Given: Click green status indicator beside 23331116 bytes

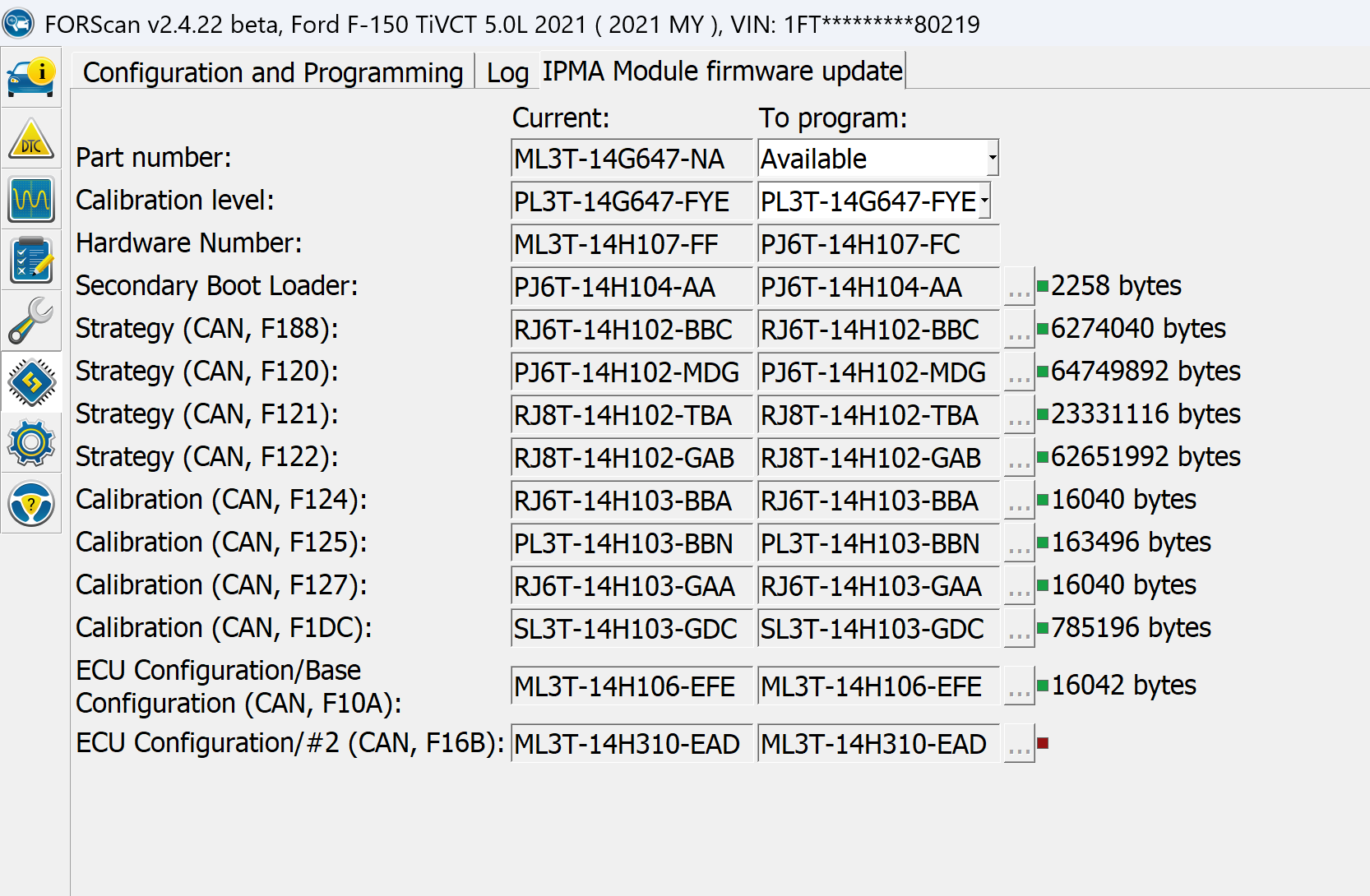Looking at the screenshot, I should tap(1043, 414).
